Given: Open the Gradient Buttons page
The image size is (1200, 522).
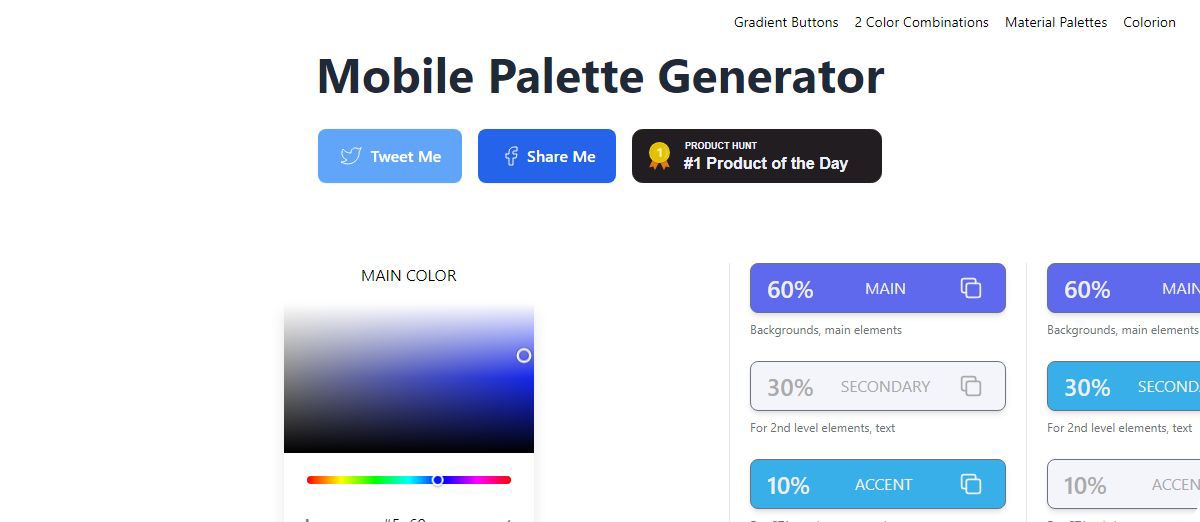Looking at the screenshot, I should [x=786, y=22].
